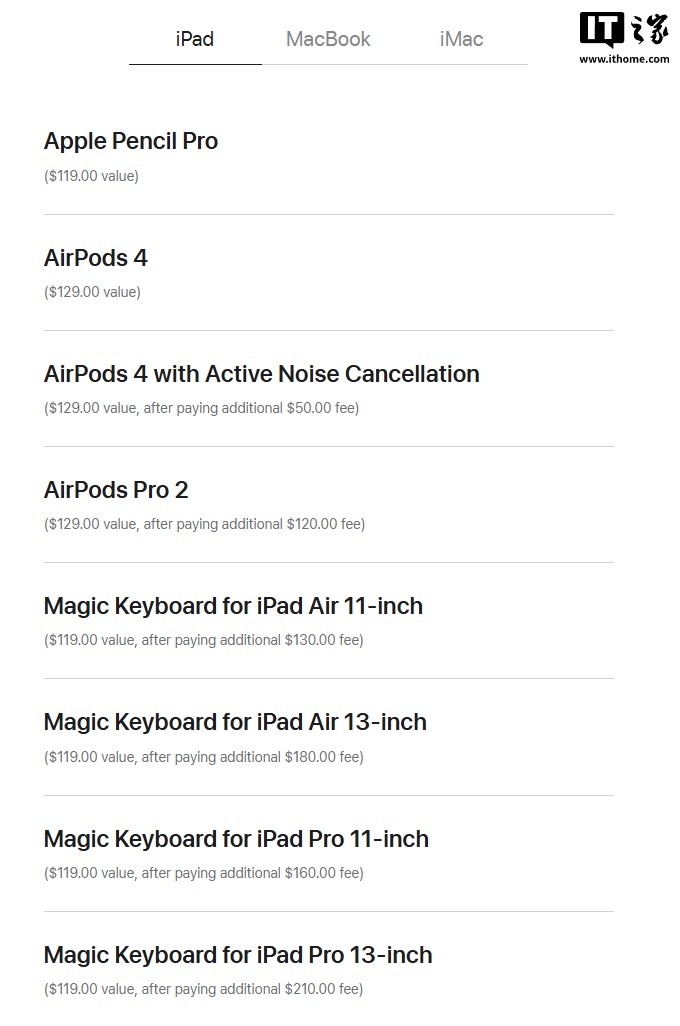Select the iPad tab
Image resolution: width=680 pixels, height=1026 pixels.
(195, 39)
